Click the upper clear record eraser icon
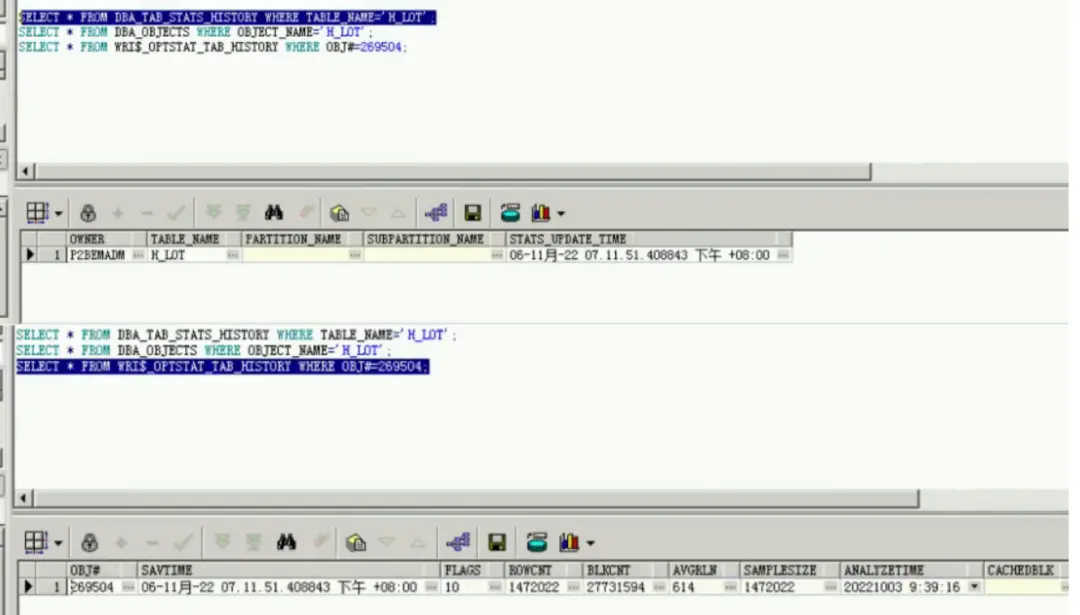The height and width of the screenshot is (615, 1080). point(307,212)
